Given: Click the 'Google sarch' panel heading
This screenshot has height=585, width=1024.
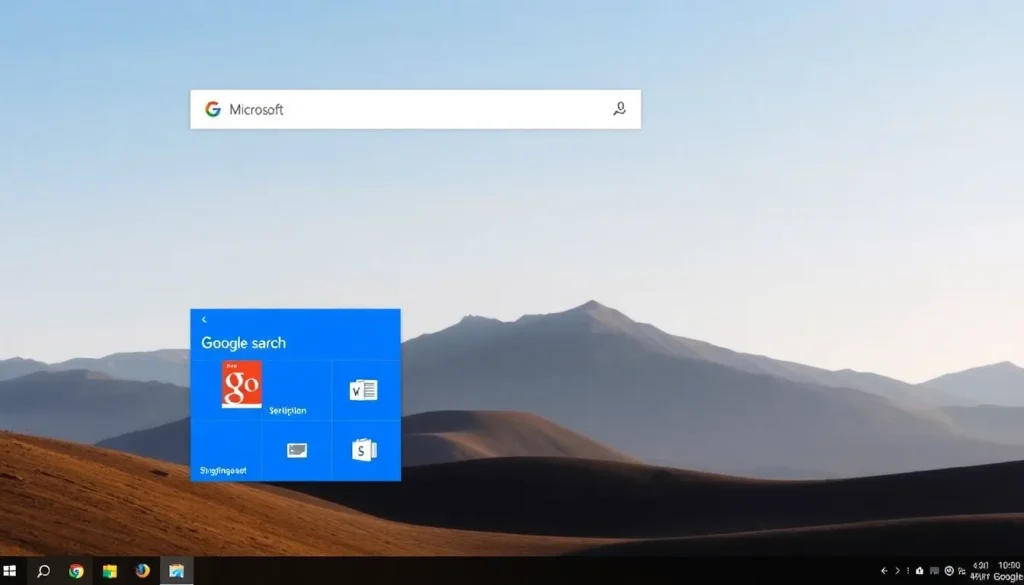Looking at the screenshot, I should 244,343.
